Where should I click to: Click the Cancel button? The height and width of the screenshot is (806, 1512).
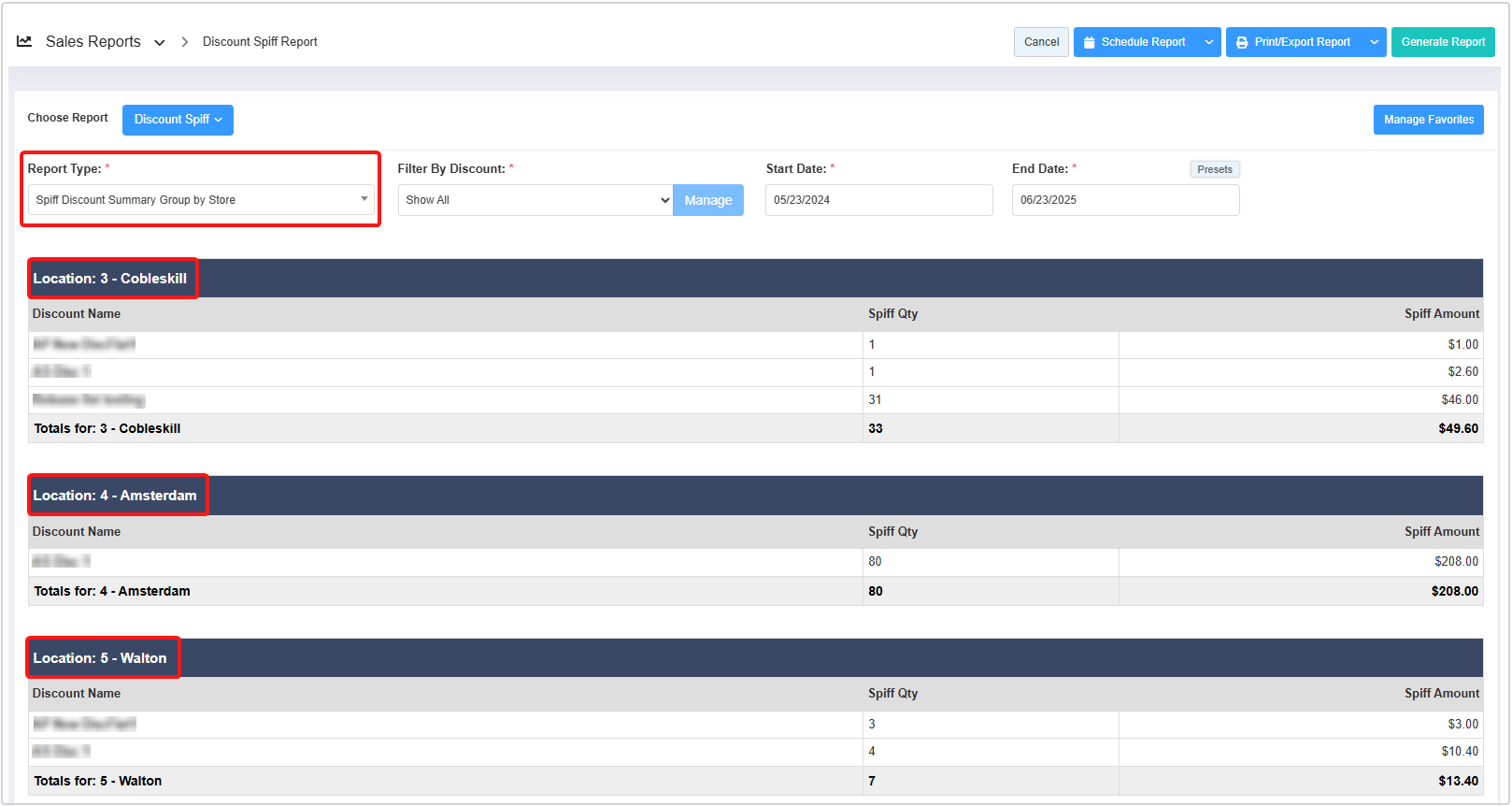(x=1041, y=42)
